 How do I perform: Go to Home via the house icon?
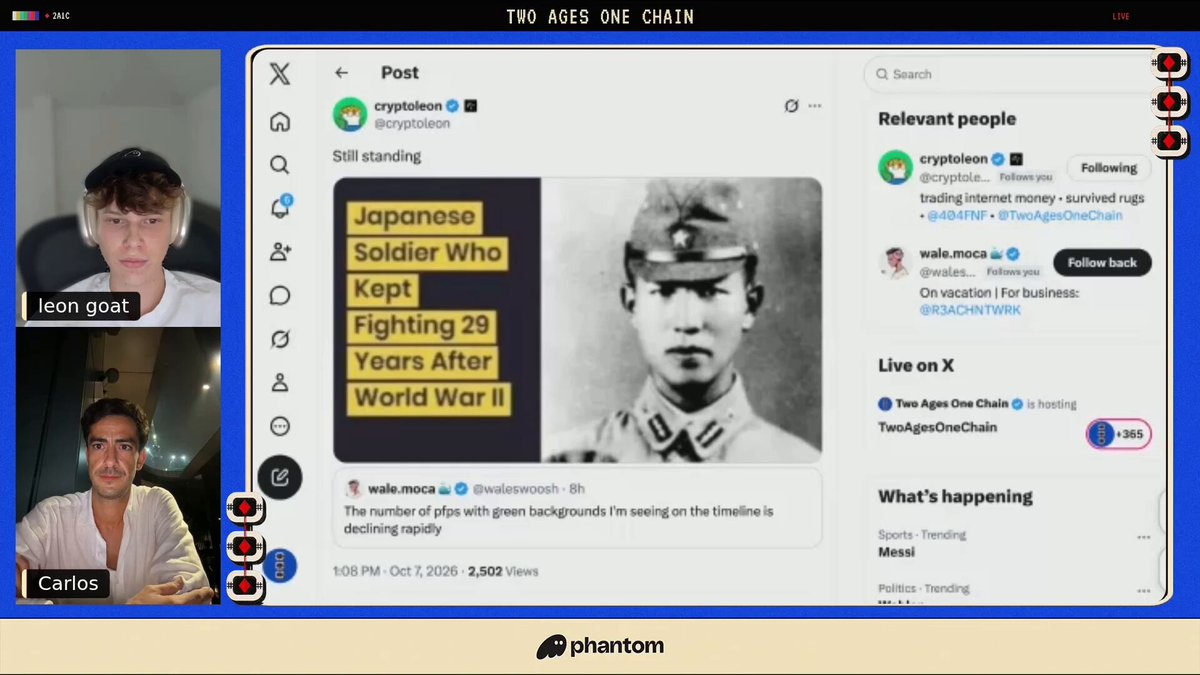click(280, 122)
